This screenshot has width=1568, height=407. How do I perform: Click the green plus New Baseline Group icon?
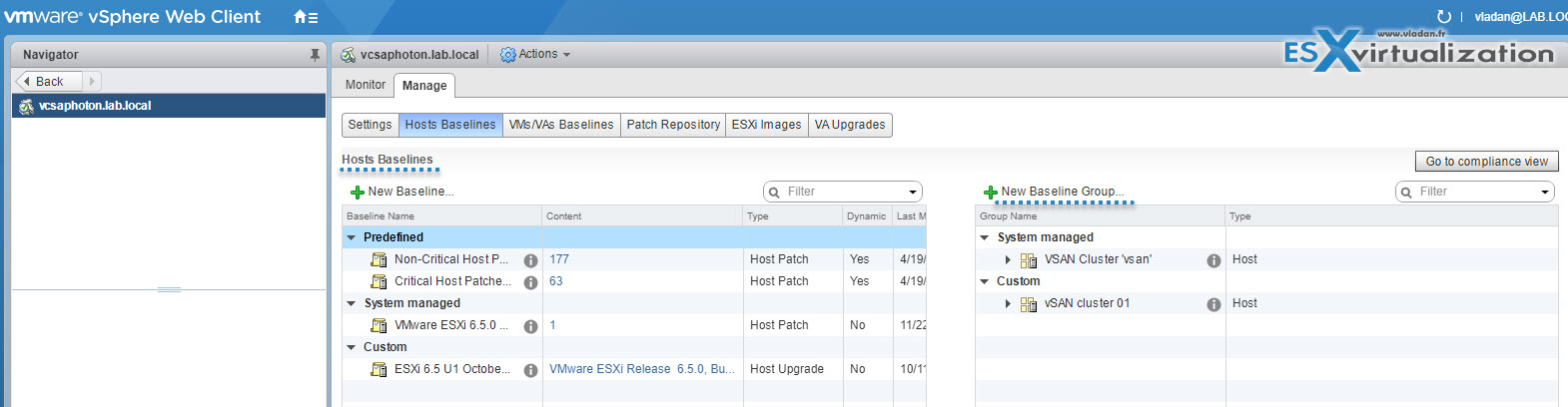[x=991, y=192]
